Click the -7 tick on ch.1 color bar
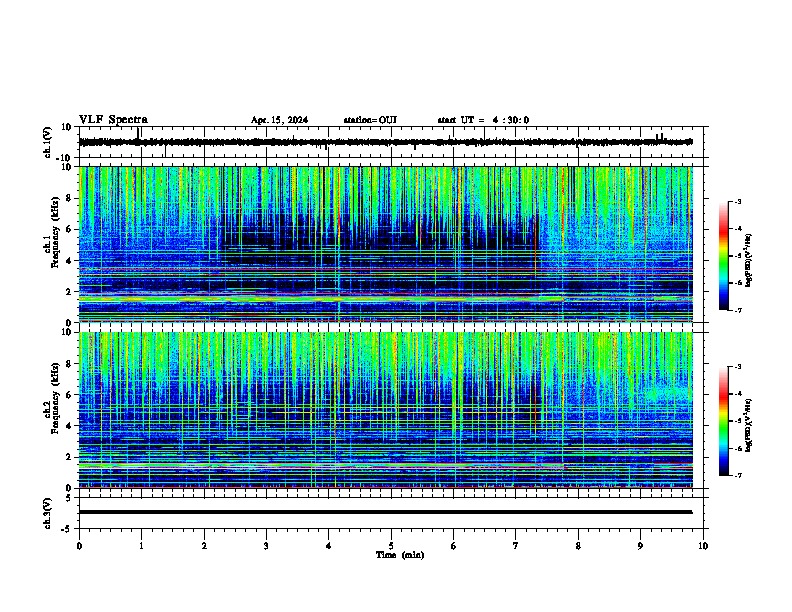 coord(737,310)
